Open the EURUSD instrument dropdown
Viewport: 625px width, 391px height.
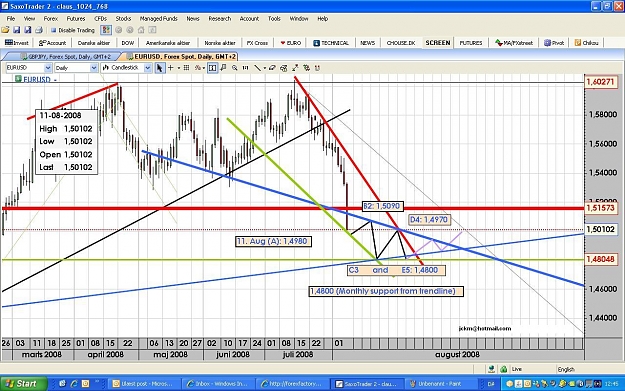pos(48,68)
